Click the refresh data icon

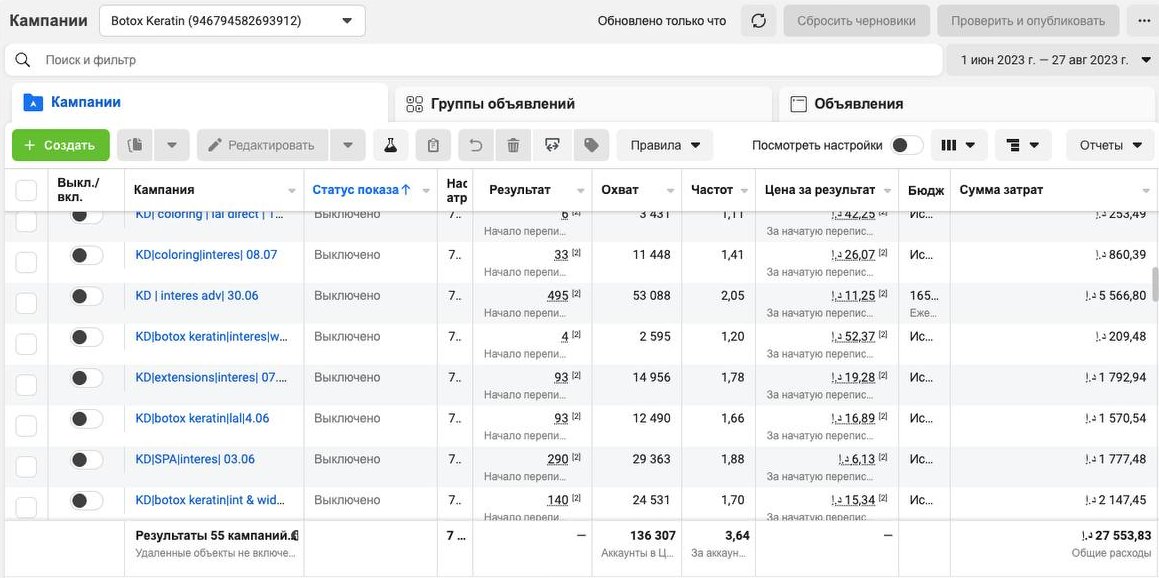point(758,21)
